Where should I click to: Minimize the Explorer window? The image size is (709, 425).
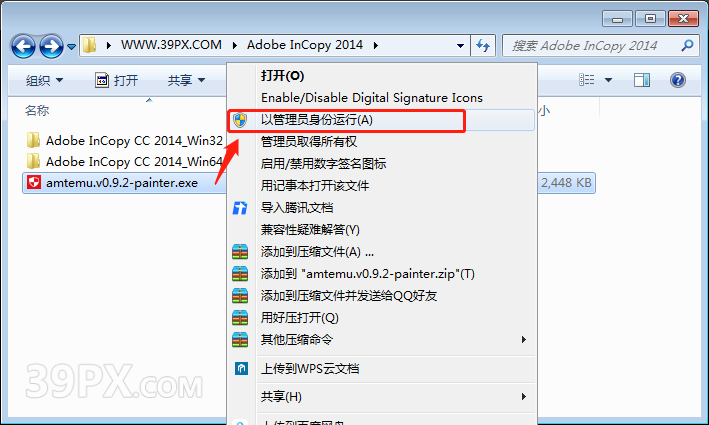click(617, 19)
